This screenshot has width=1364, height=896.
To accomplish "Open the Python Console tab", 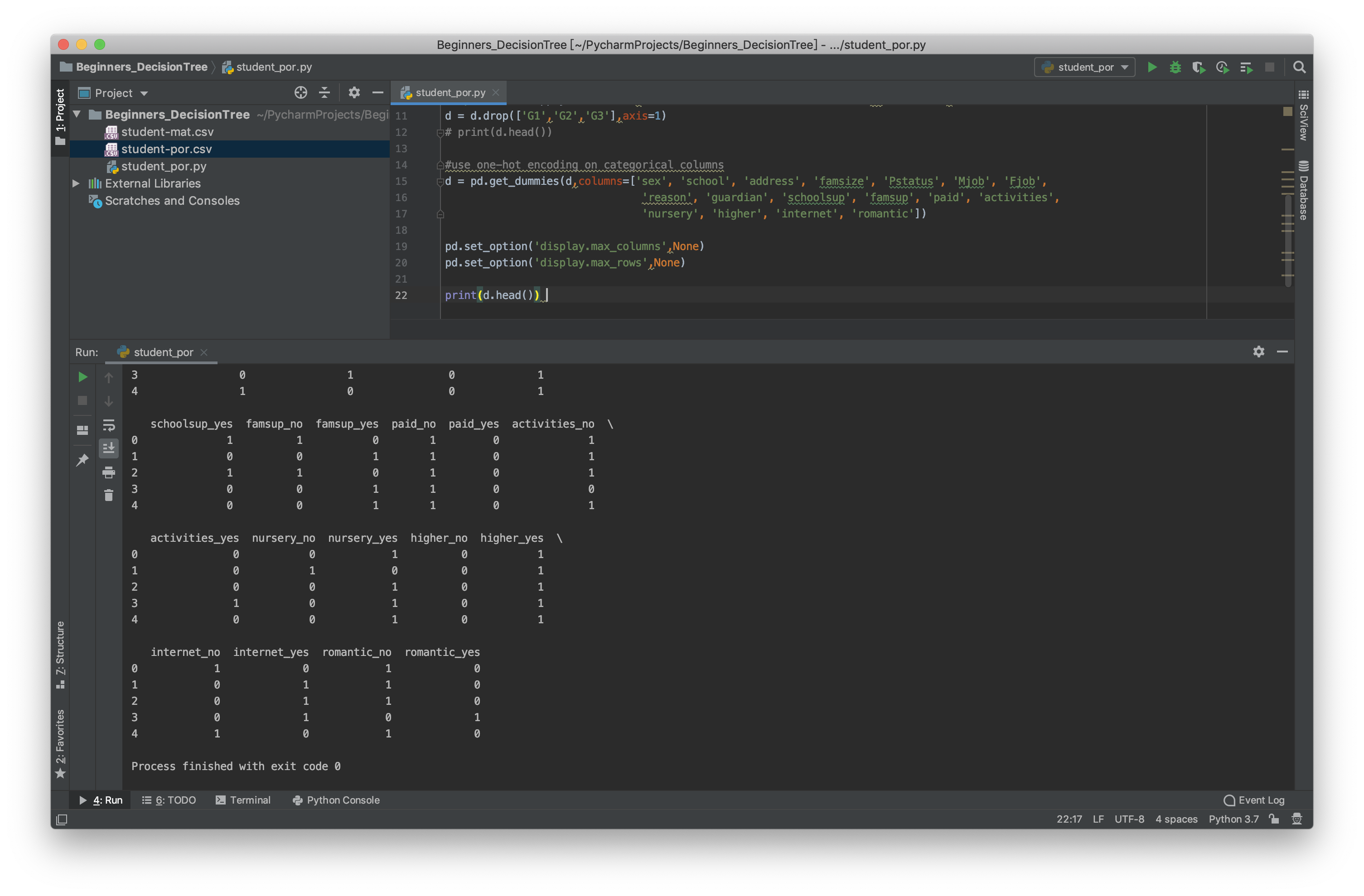I will (336, 800).
